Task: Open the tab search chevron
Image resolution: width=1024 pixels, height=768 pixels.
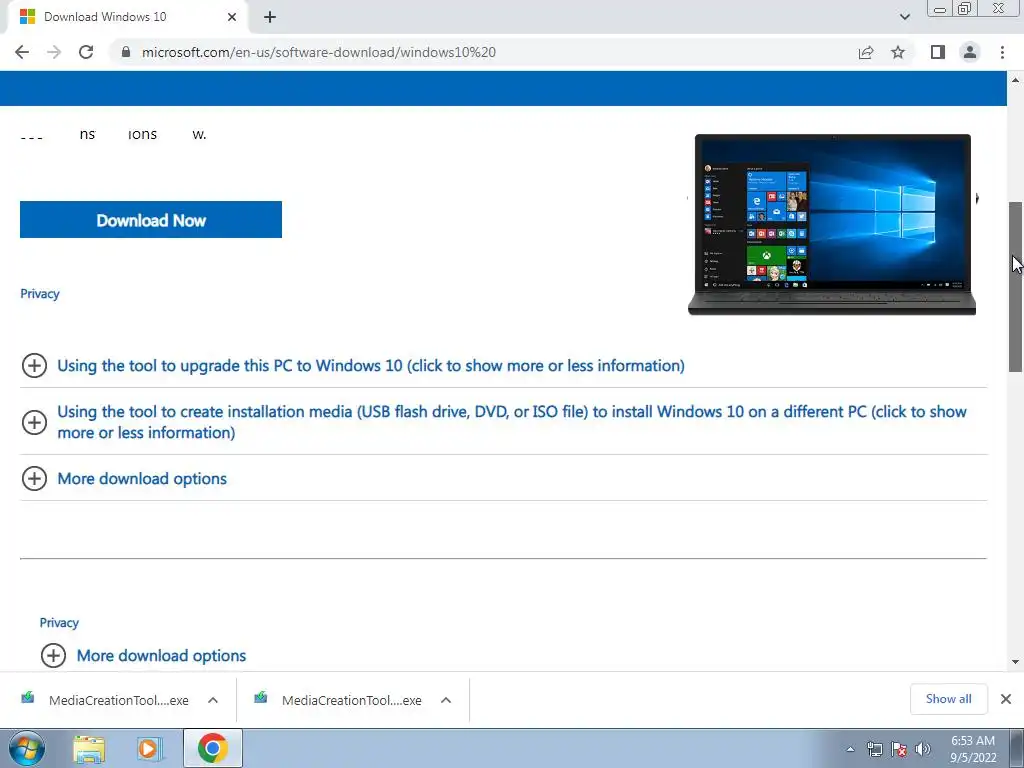Action: point(904,17)
